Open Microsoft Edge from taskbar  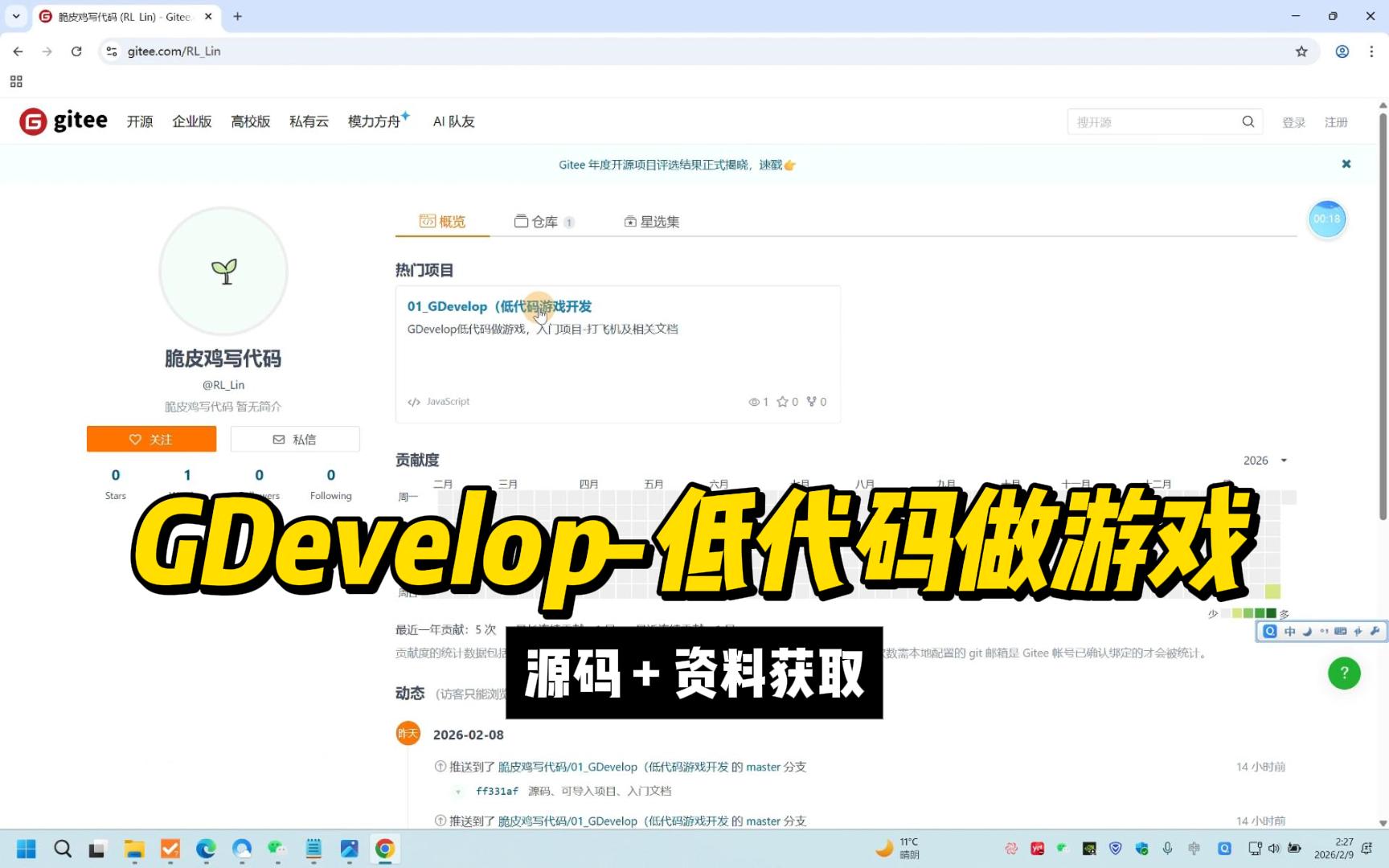(206, 849)
